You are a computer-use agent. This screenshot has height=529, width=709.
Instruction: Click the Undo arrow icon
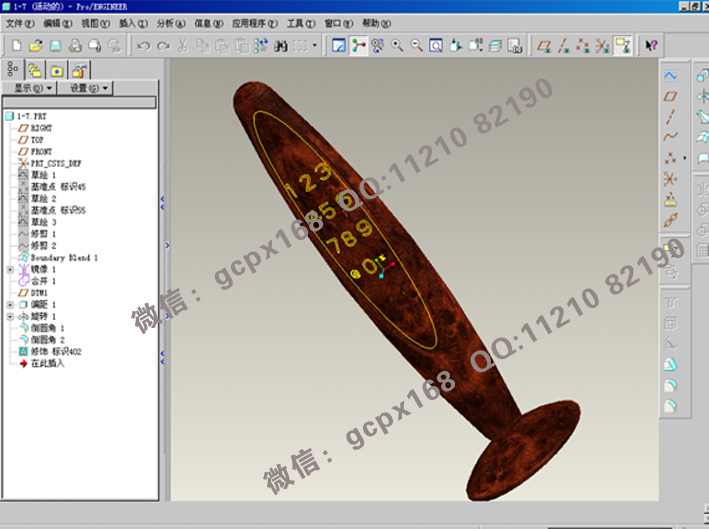(143, 45)
